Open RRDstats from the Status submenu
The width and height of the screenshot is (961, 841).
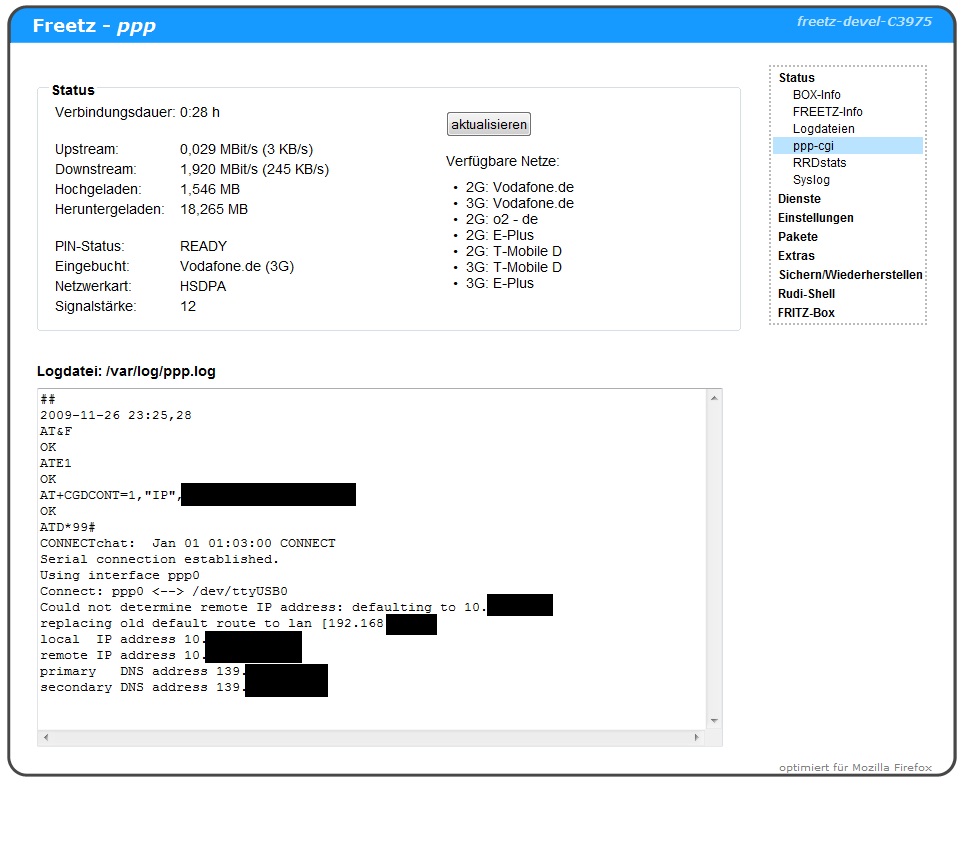pos(819,163)
